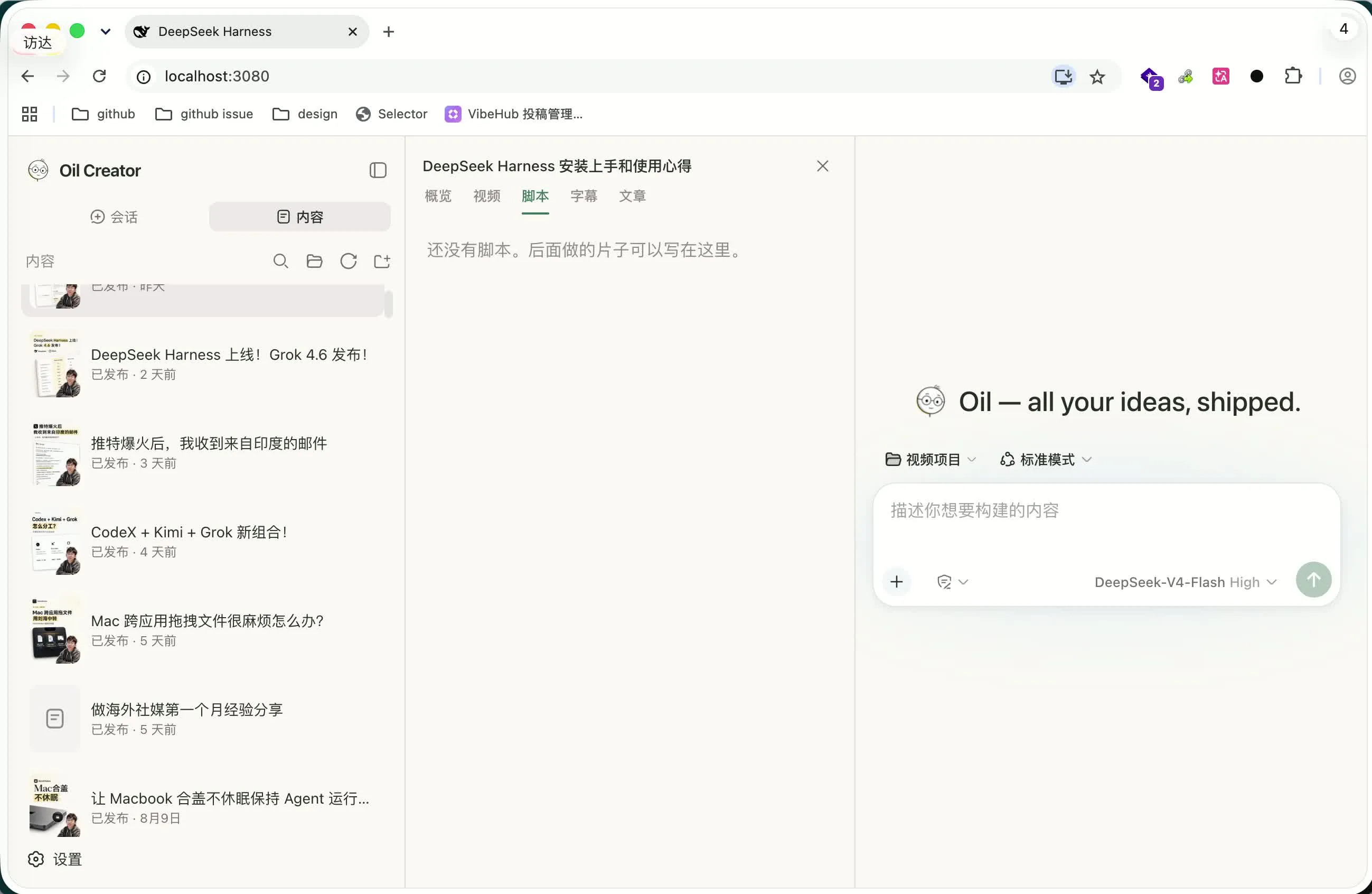
Task: Open the github bookmark folder
Action: tap(103, 114)
